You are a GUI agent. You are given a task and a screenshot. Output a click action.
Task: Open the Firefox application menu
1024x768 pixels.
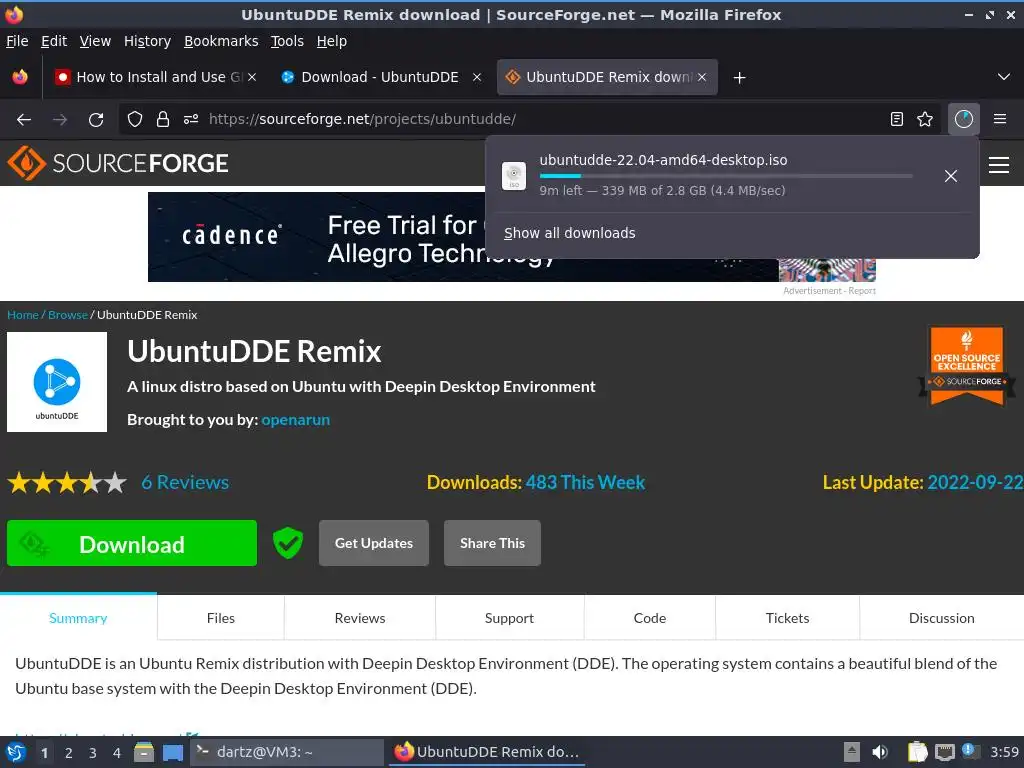click(x=1000, y=119)
